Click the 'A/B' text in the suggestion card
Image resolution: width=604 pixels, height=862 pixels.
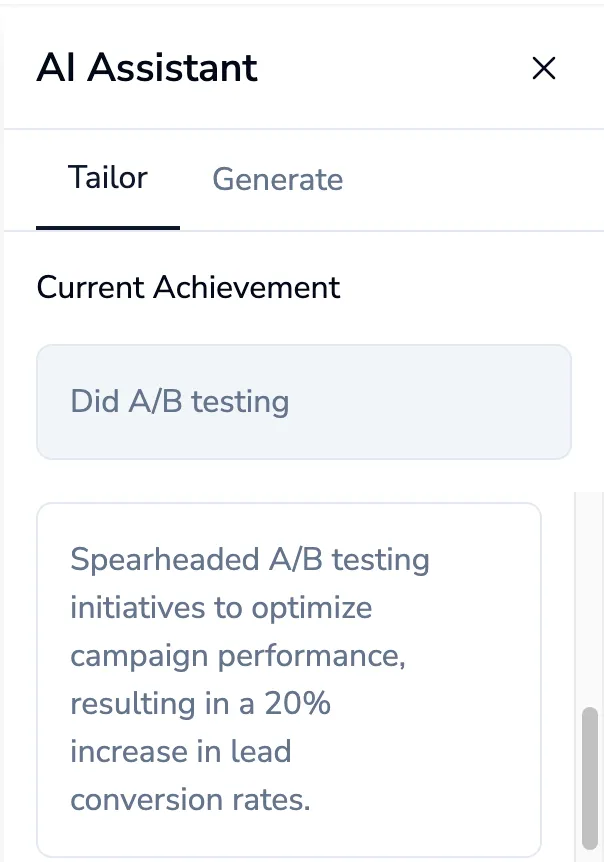tap(296, 560)
